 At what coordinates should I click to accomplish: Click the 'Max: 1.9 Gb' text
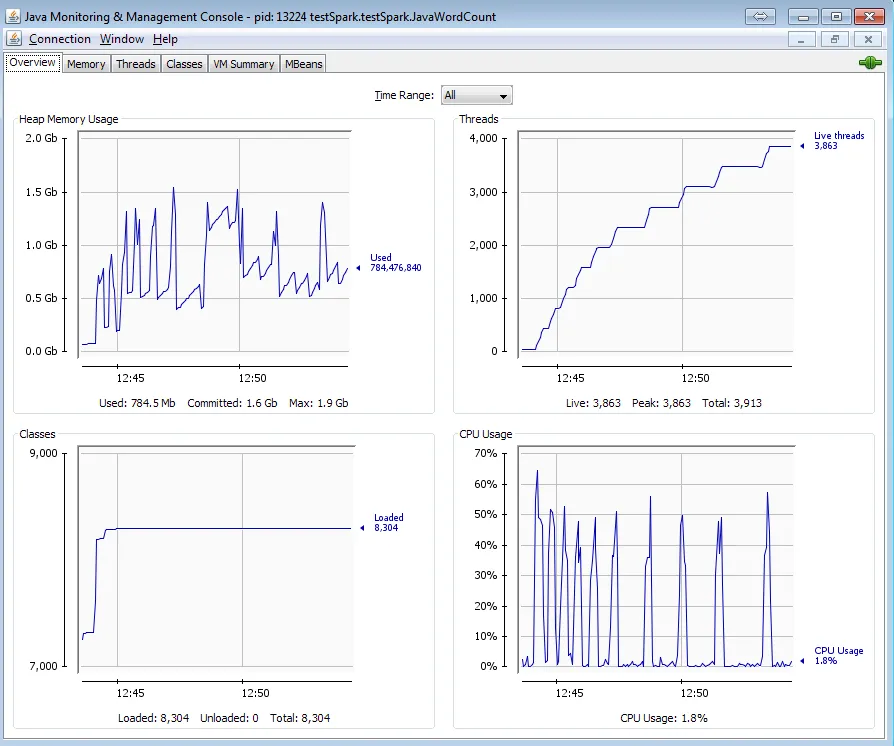[318, 403]
